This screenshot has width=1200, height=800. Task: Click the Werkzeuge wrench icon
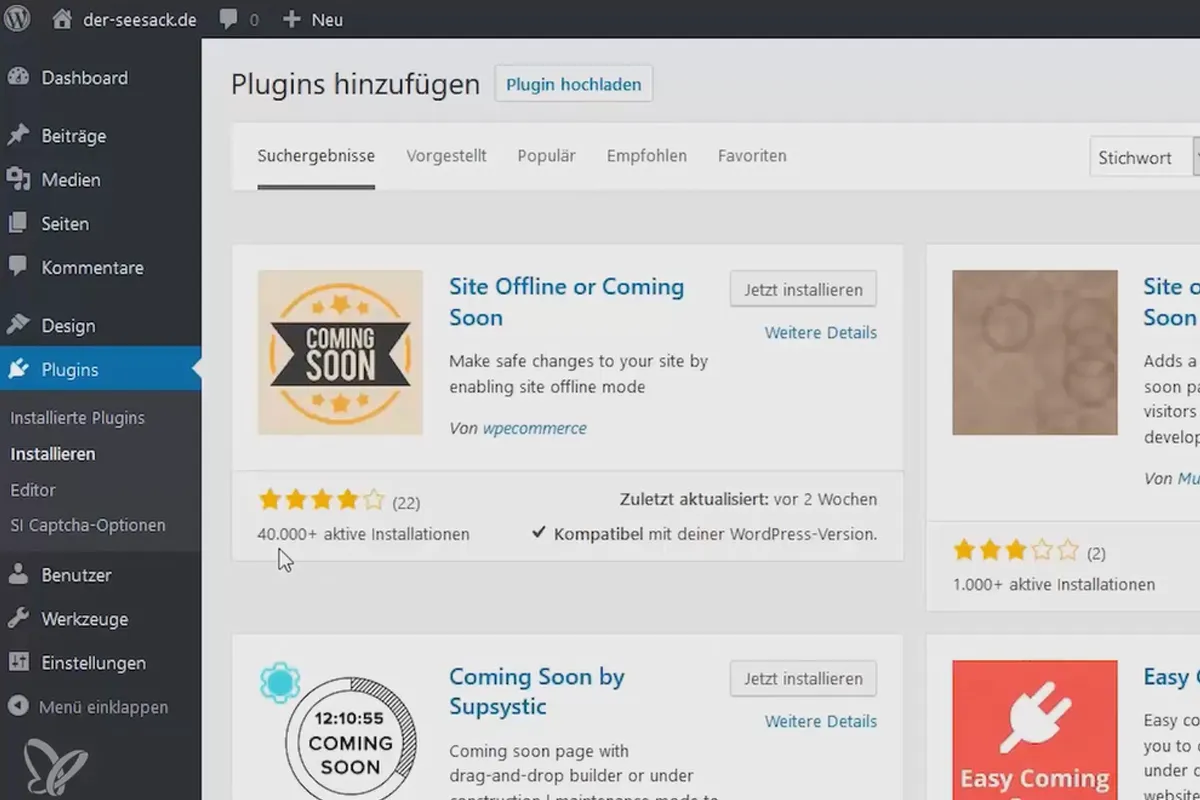tap(18, 619)
